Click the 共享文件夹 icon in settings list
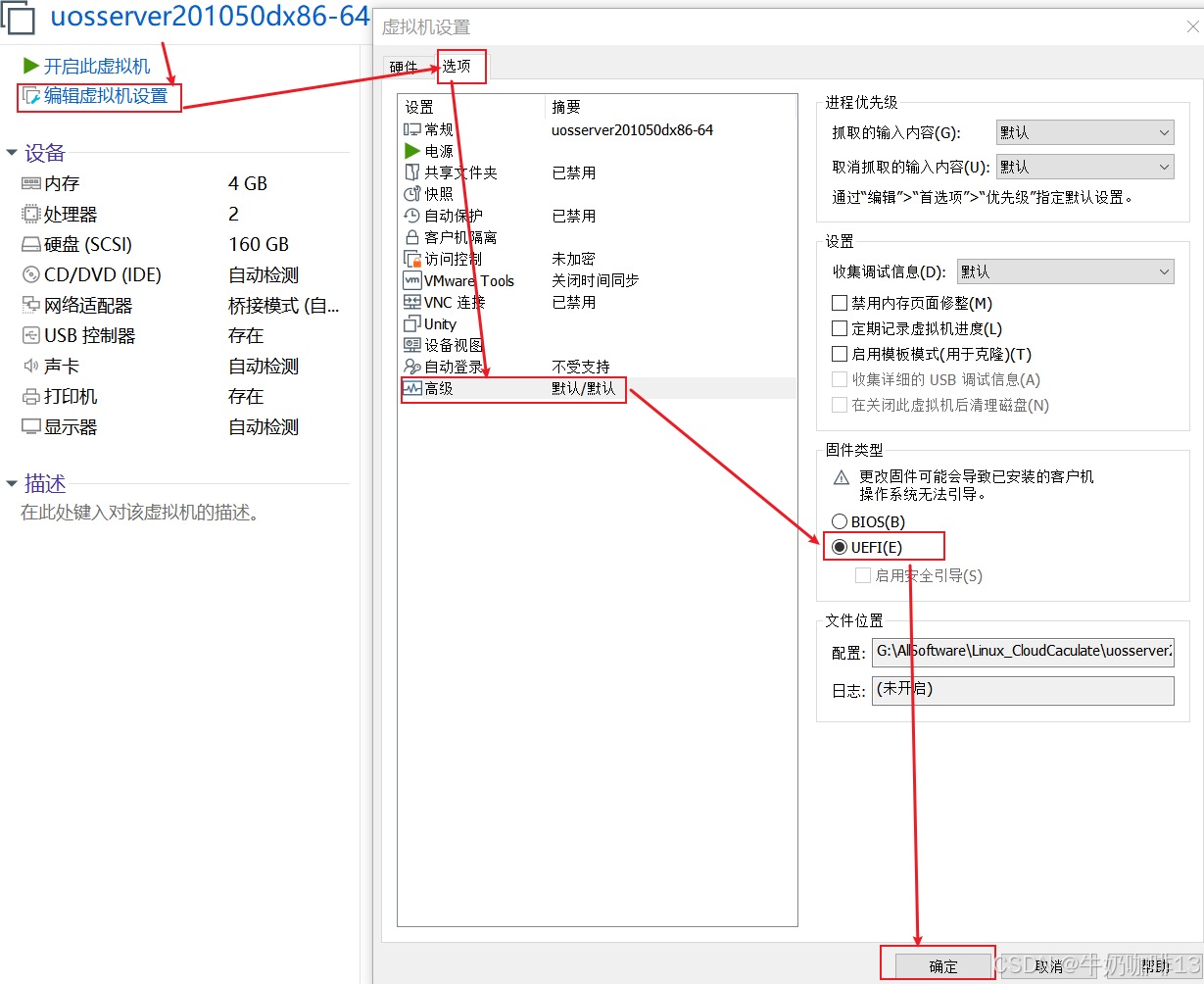 click(x=412, y=172)
